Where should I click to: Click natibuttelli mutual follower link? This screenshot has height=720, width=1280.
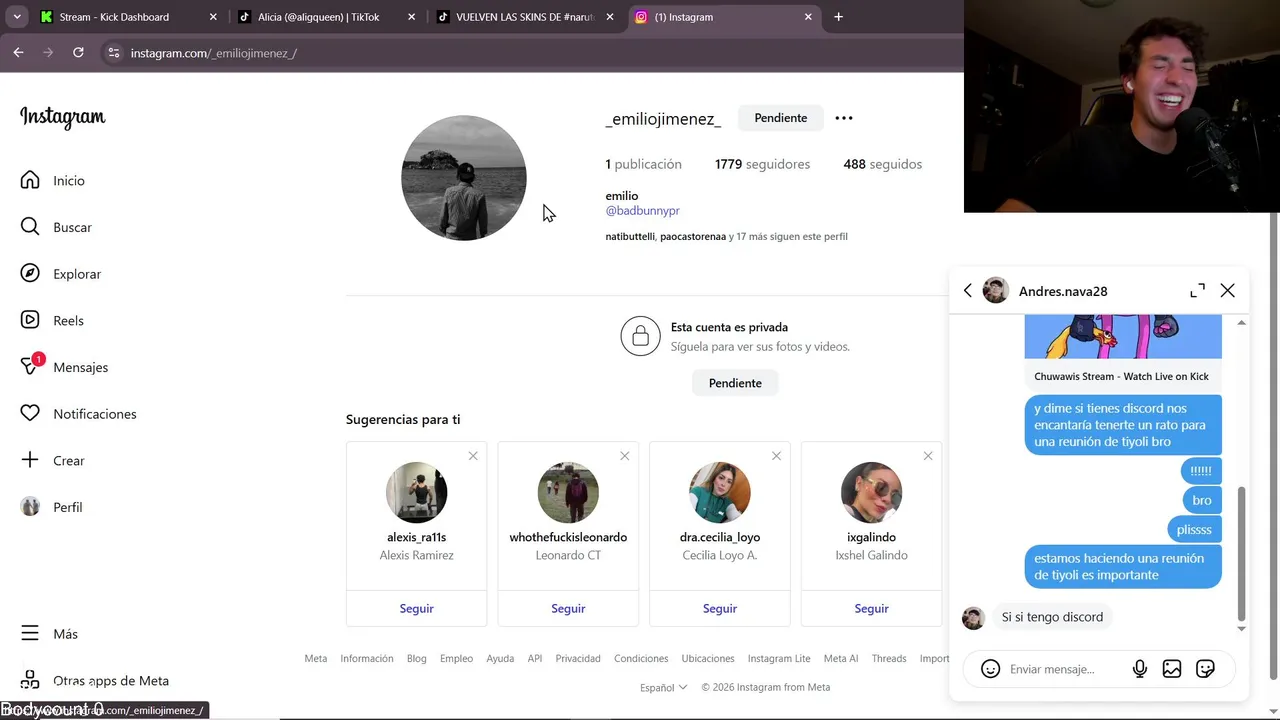click(x=630, y=237)
